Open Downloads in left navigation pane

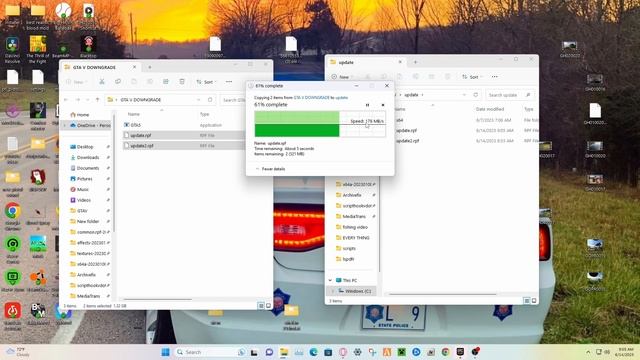(88, 157)
